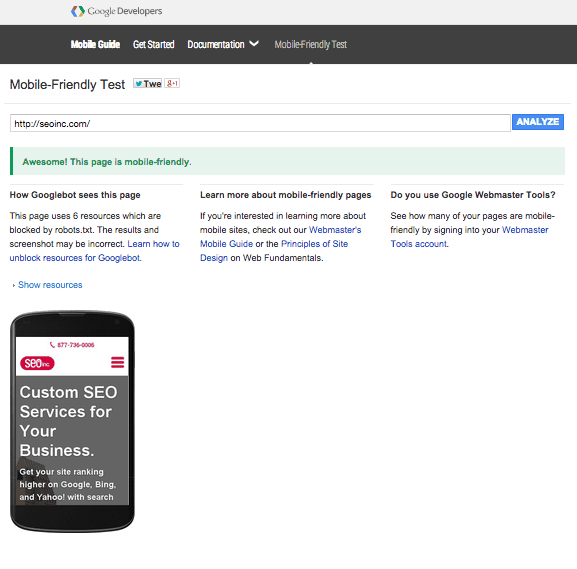Viewport: 577px width, 569px height.
Task: Click the SEO Inc logo in preview
Action: 37,363
